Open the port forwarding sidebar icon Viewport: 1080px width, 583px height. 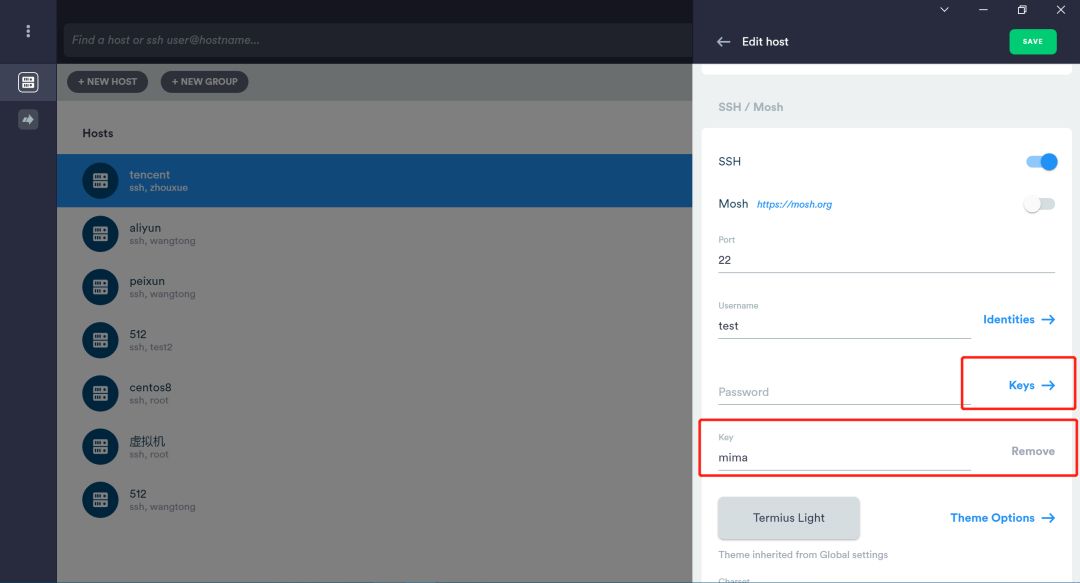tap(28, 120)
